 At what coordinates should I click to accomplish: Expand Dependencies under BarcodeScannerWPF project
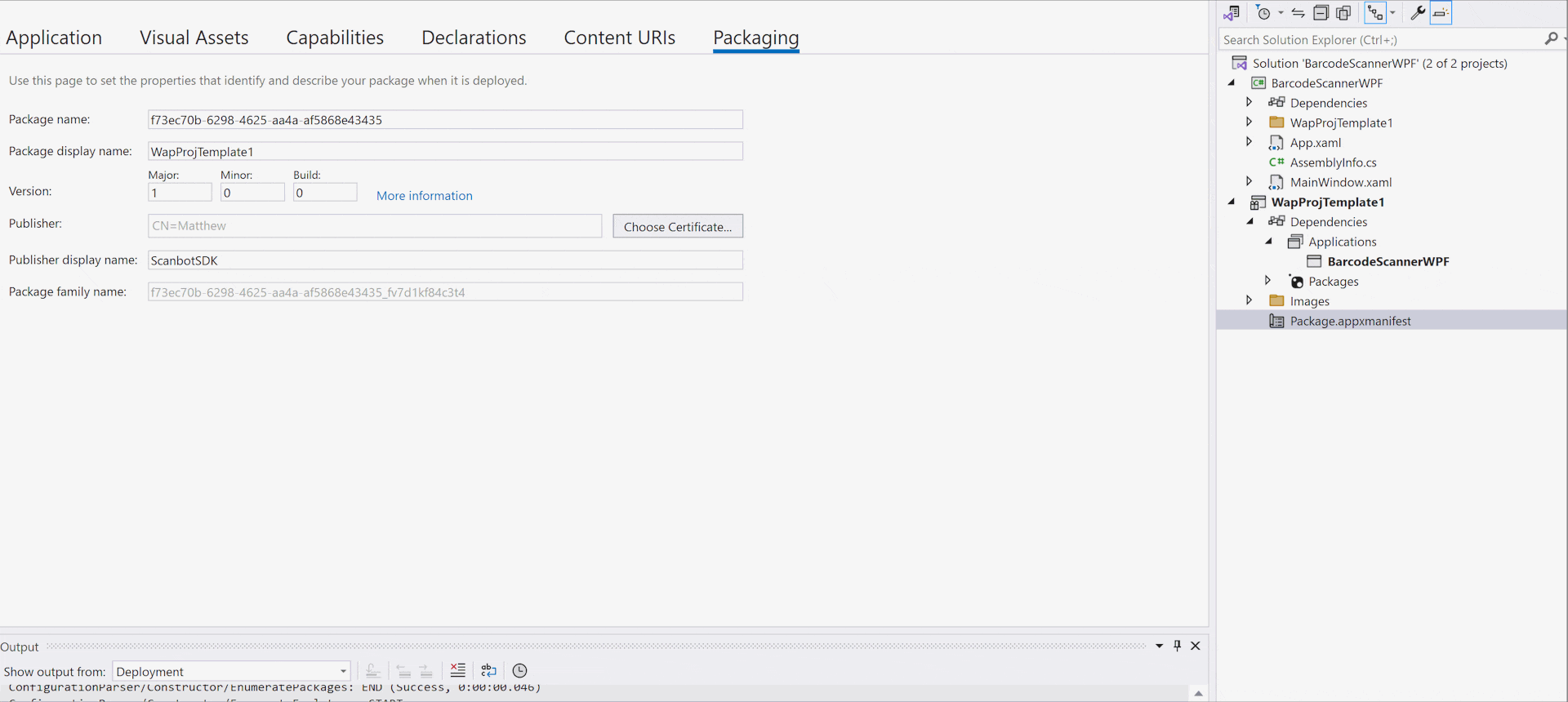pos(1249,102)
